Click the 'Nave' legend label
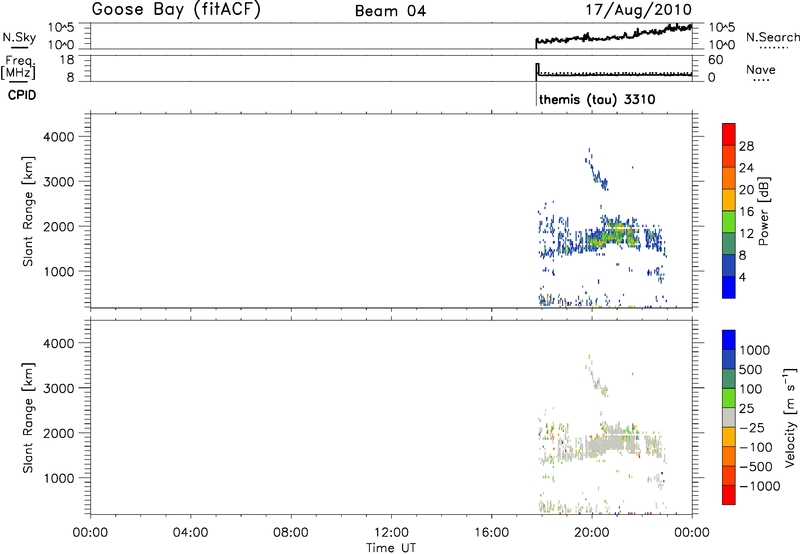800x554 pixels. [x=761, y=70]
